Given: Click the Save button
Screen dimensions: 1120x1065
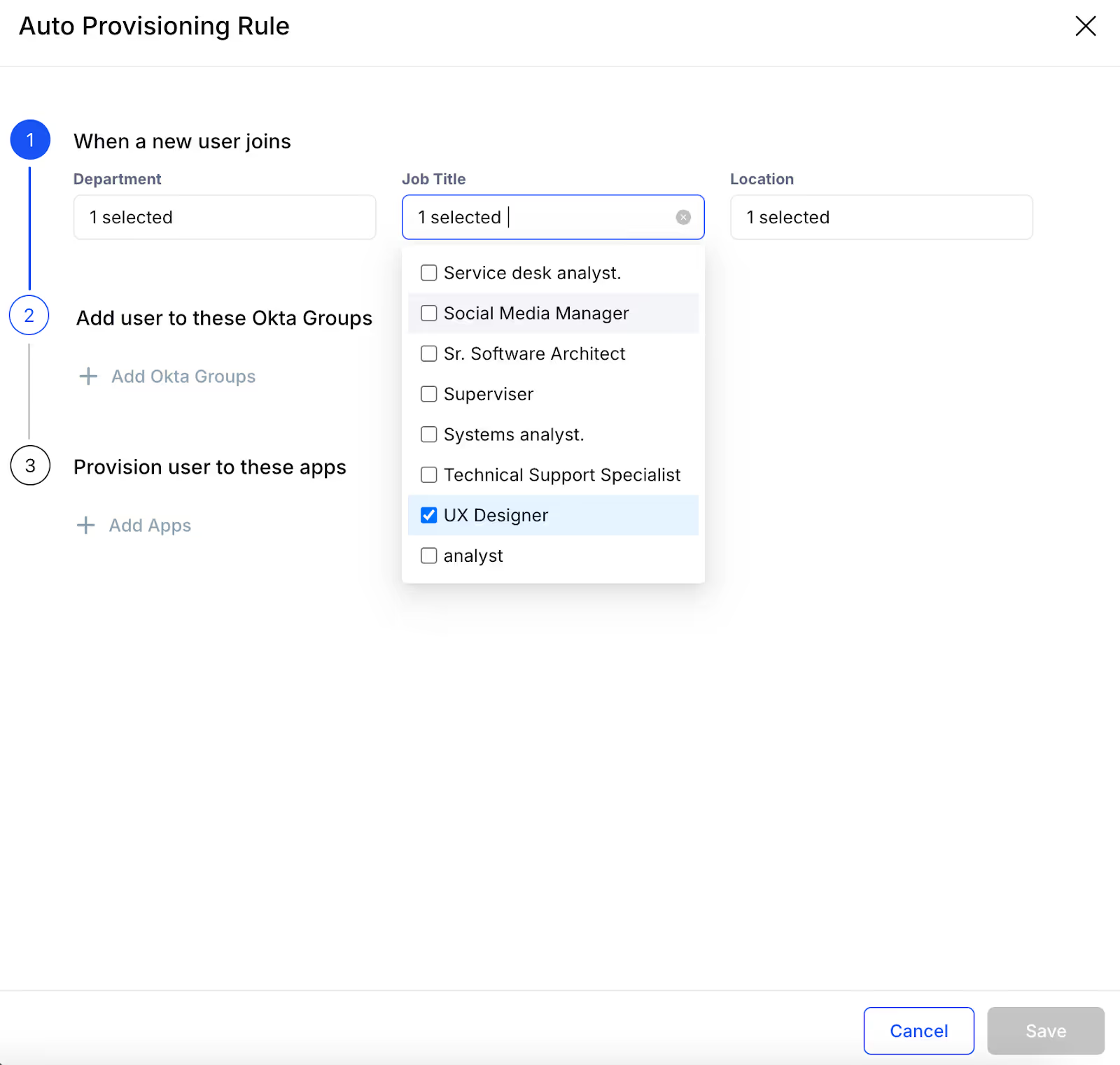Looking at the screenshot, I should click(1045, 1030).
